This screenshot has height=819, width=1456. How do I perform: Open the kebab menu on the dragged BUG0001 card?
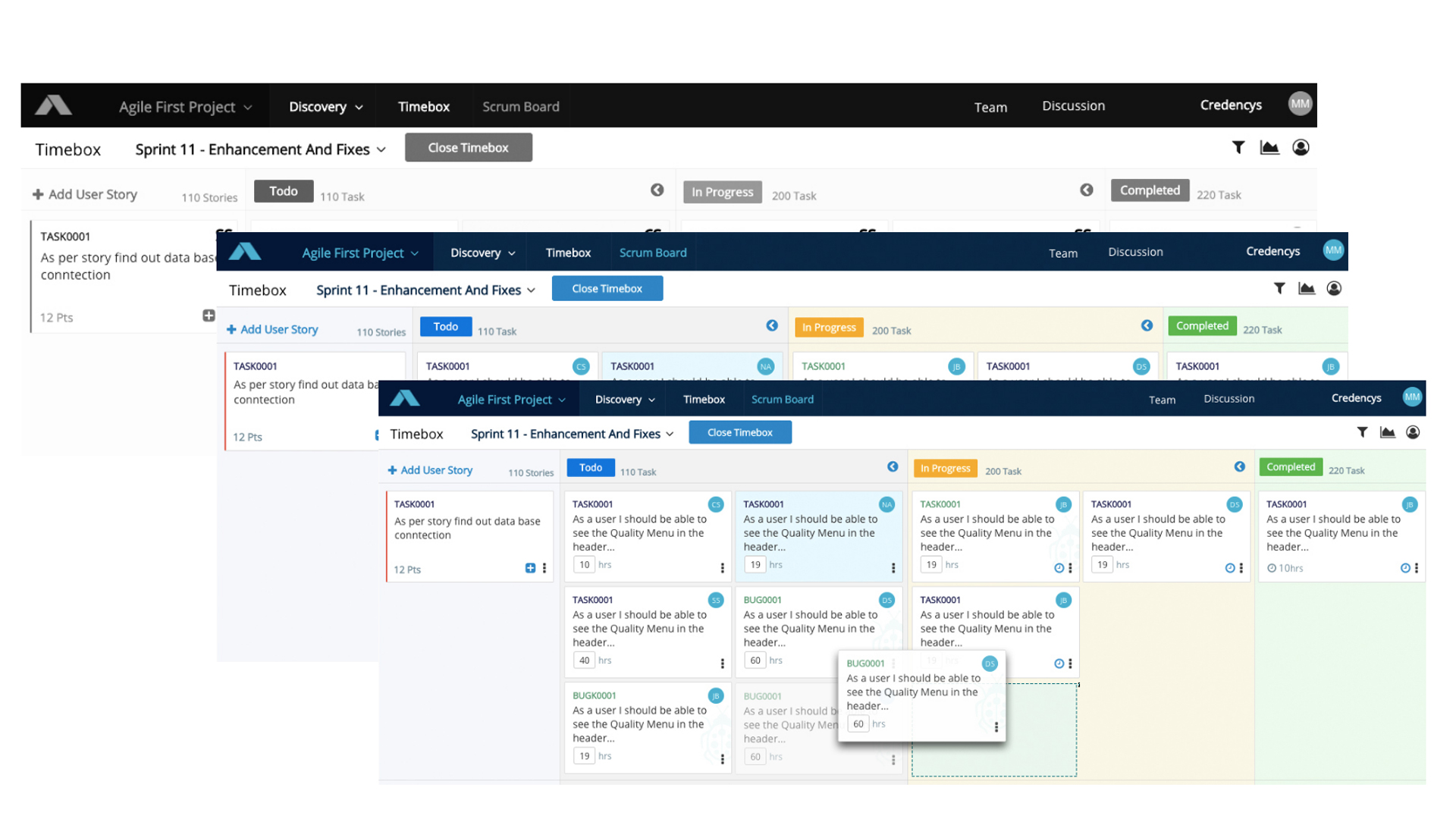pos(996,727)
